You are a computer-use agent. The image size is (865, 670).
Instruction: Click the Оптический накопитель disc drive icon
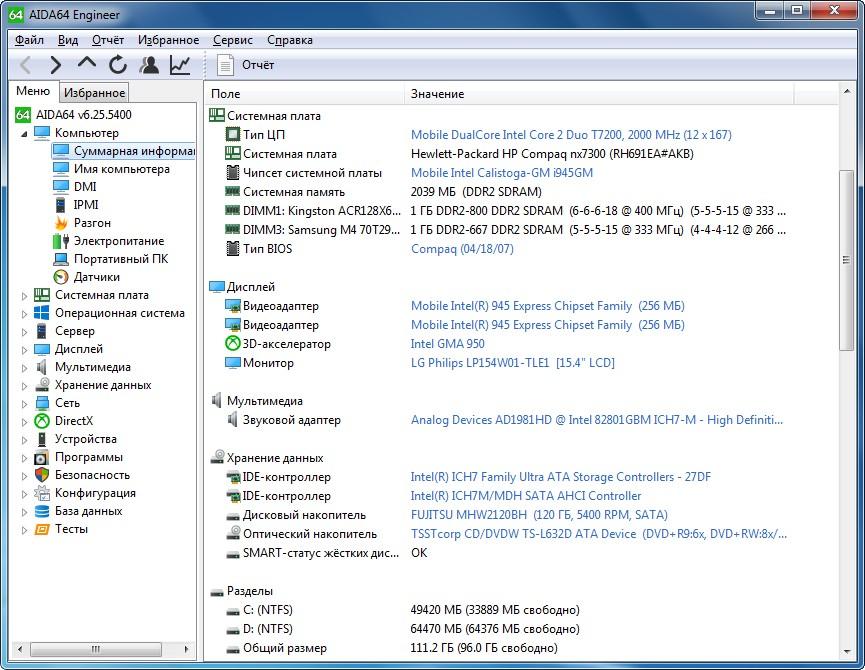233,533
